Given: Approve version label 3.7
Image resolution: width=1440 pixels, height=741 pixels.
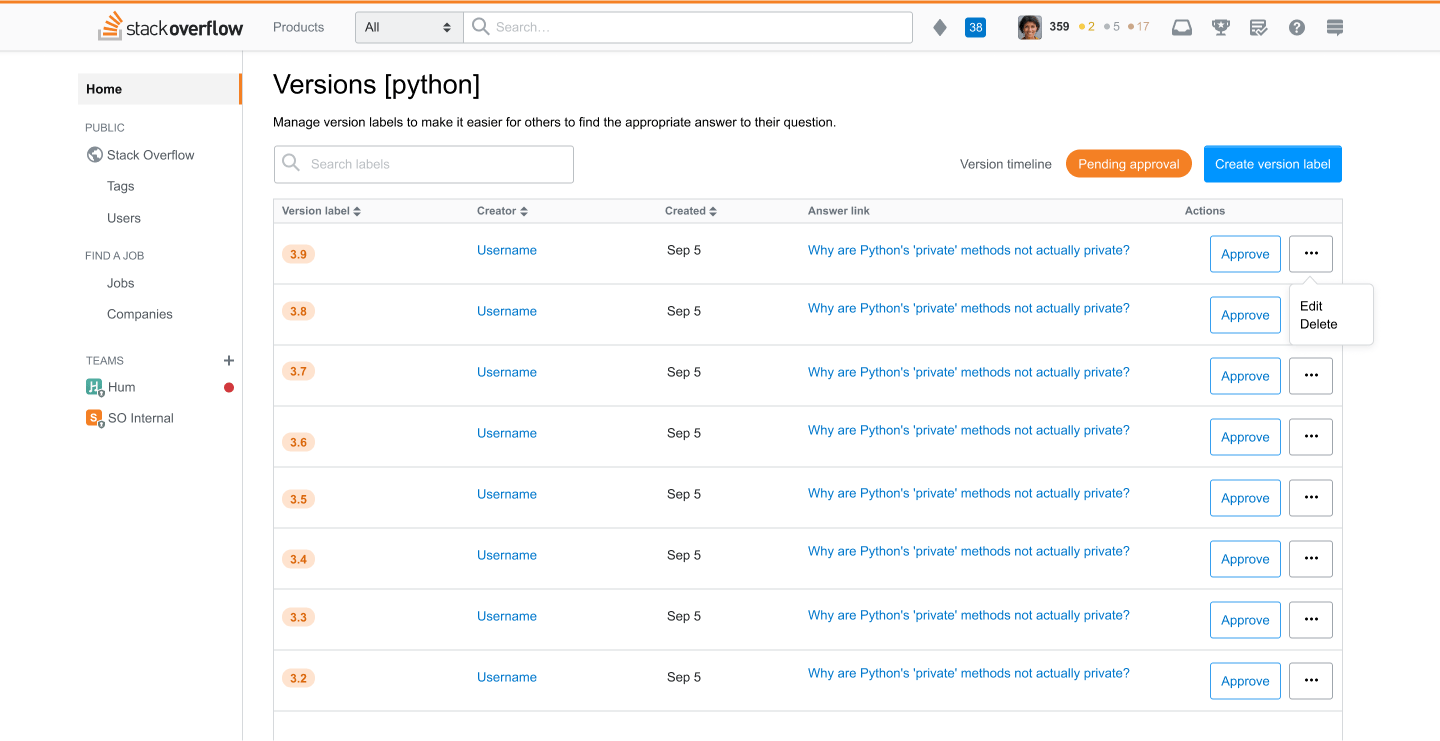Looking at the screenshot, I should 1245,376.
